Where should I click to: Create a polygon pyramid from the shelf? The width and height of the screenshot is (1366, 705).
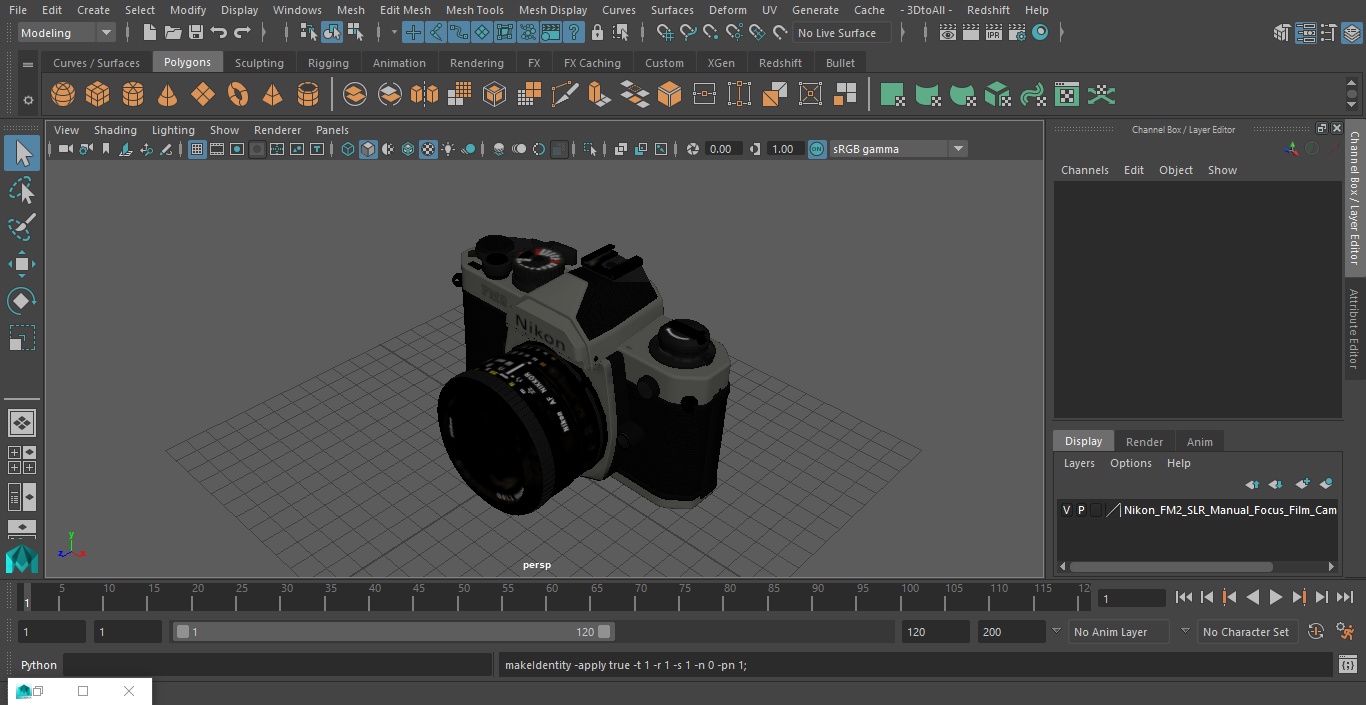click(x=272, y=95)
